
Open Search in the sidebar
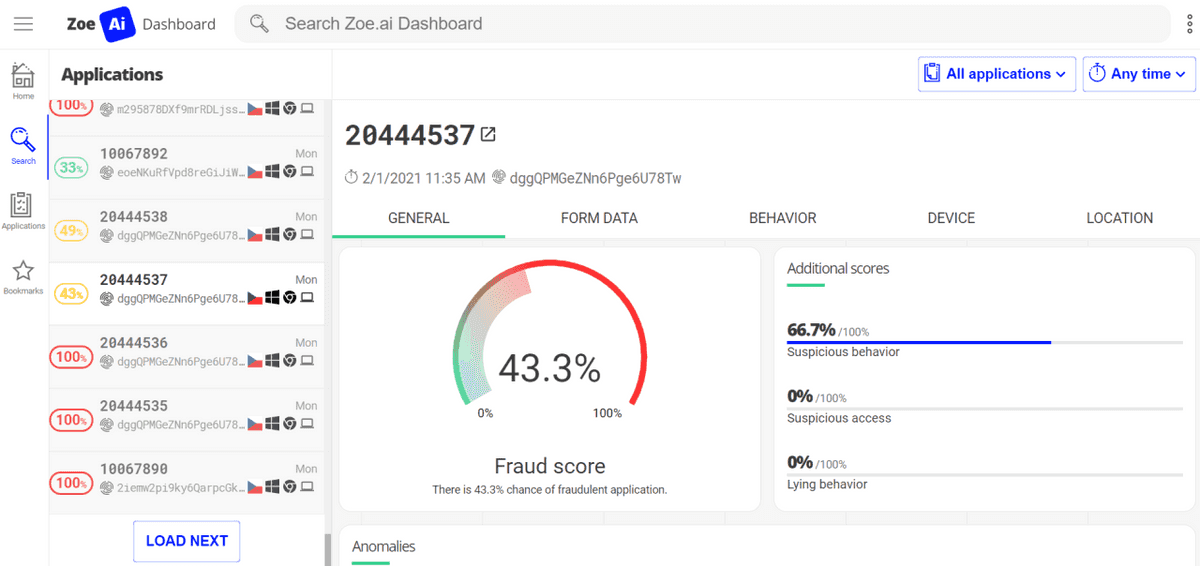tap(23, 146)
